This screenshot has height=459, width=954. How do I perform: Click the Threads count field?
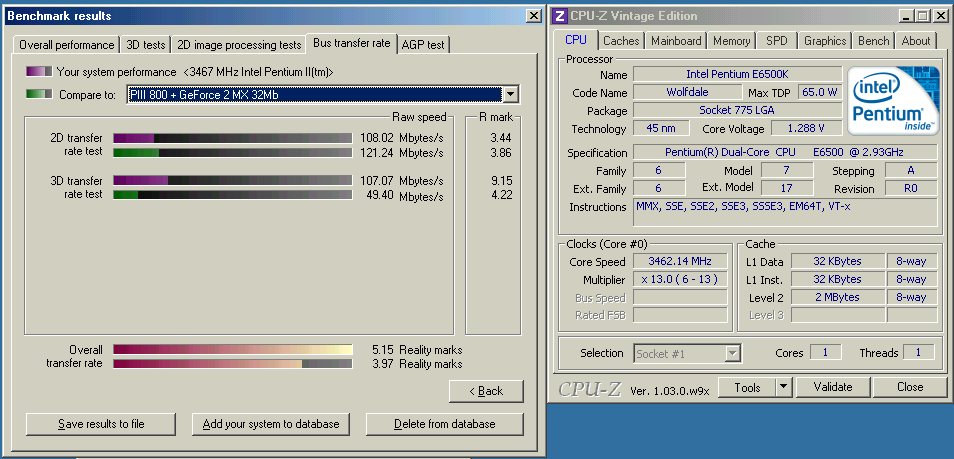[919, 352]
